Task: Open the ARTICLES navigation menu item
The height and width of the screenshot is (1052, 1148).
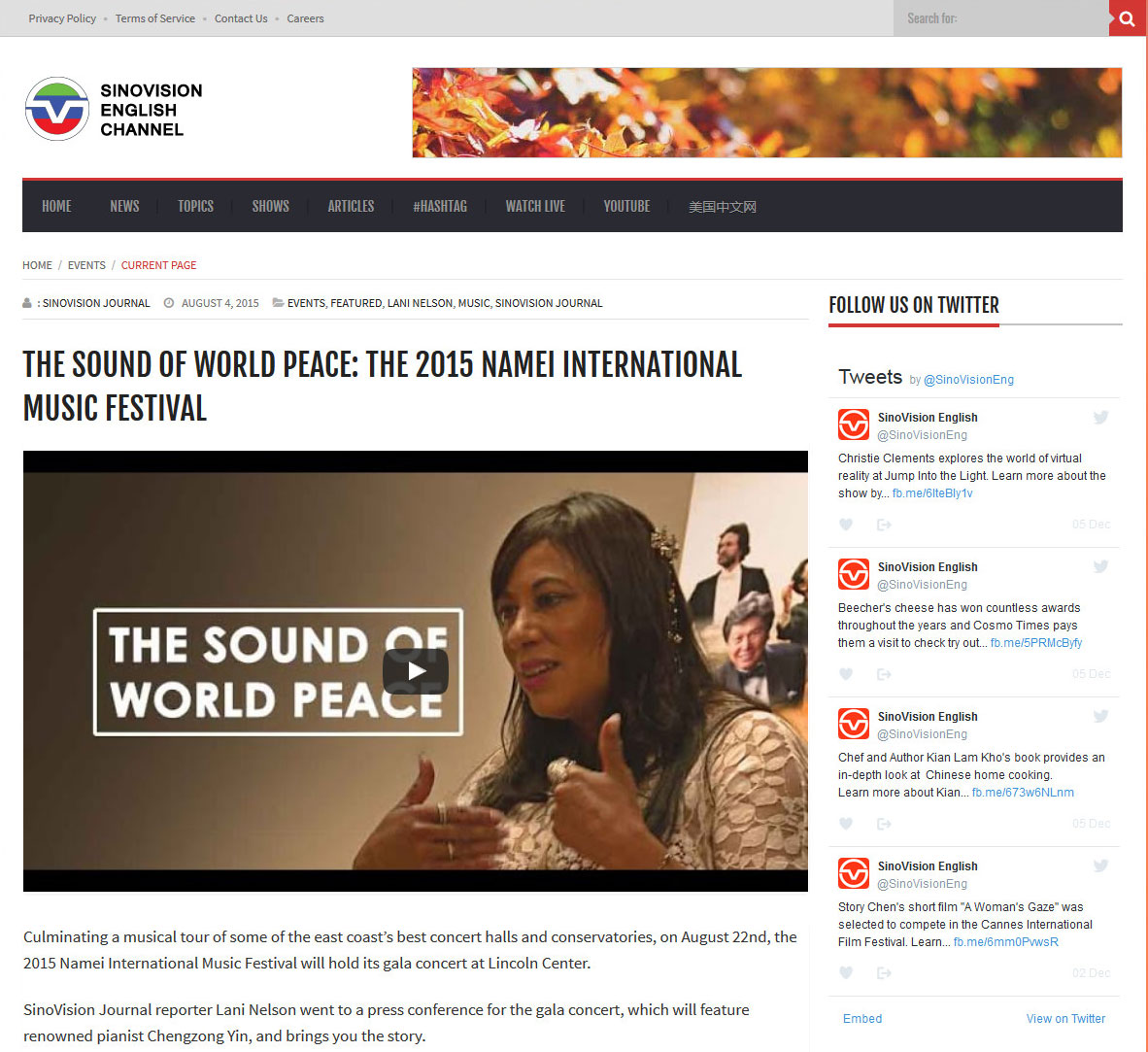Action: (351, 207)
